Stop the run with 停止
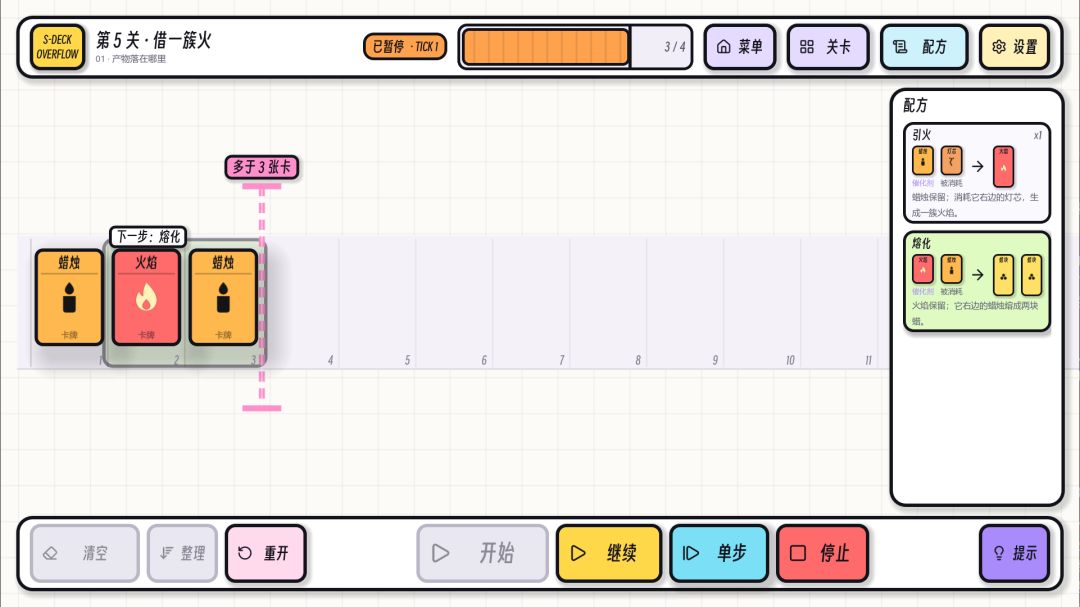Screen dimensions: 1080x607 click(x=822, y=553)
